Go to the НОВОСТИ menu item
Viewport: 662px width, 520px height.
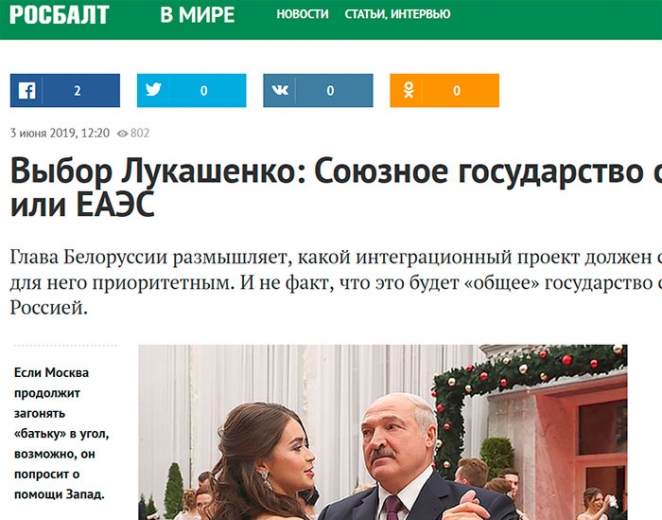(302, 14)
